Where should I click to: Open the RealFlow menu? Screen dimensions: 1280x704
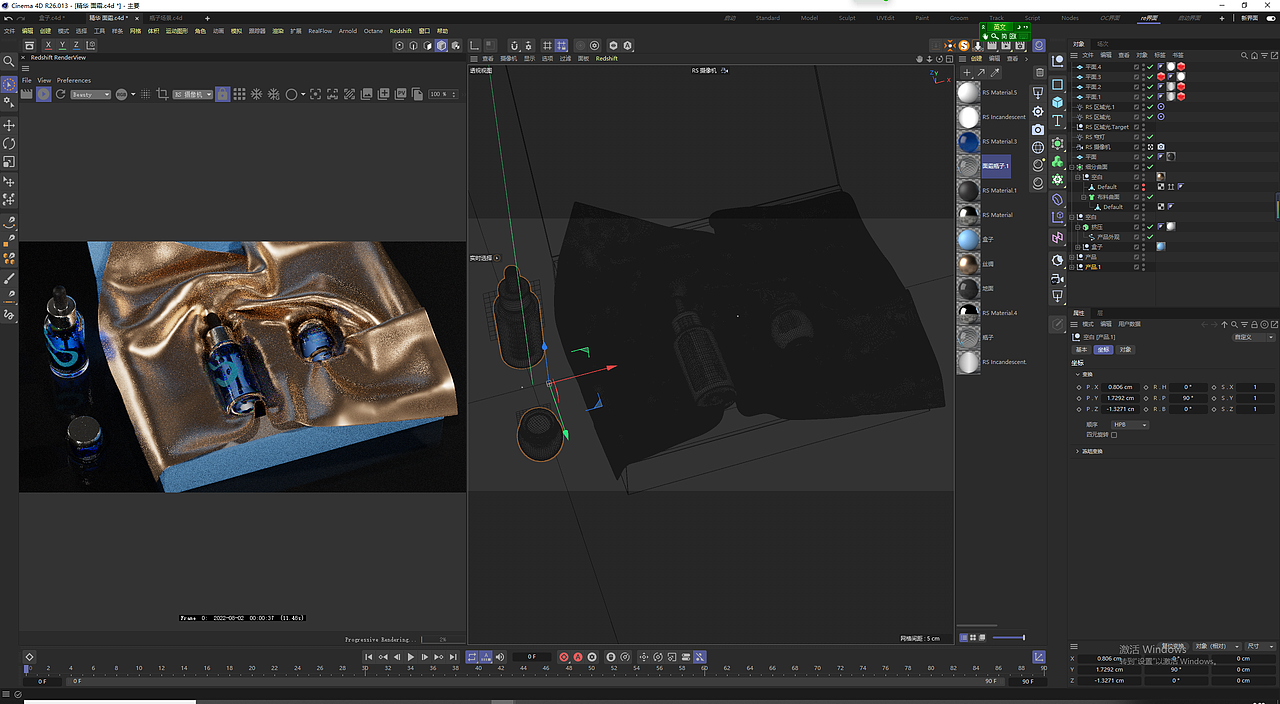[x=320, y=31]
